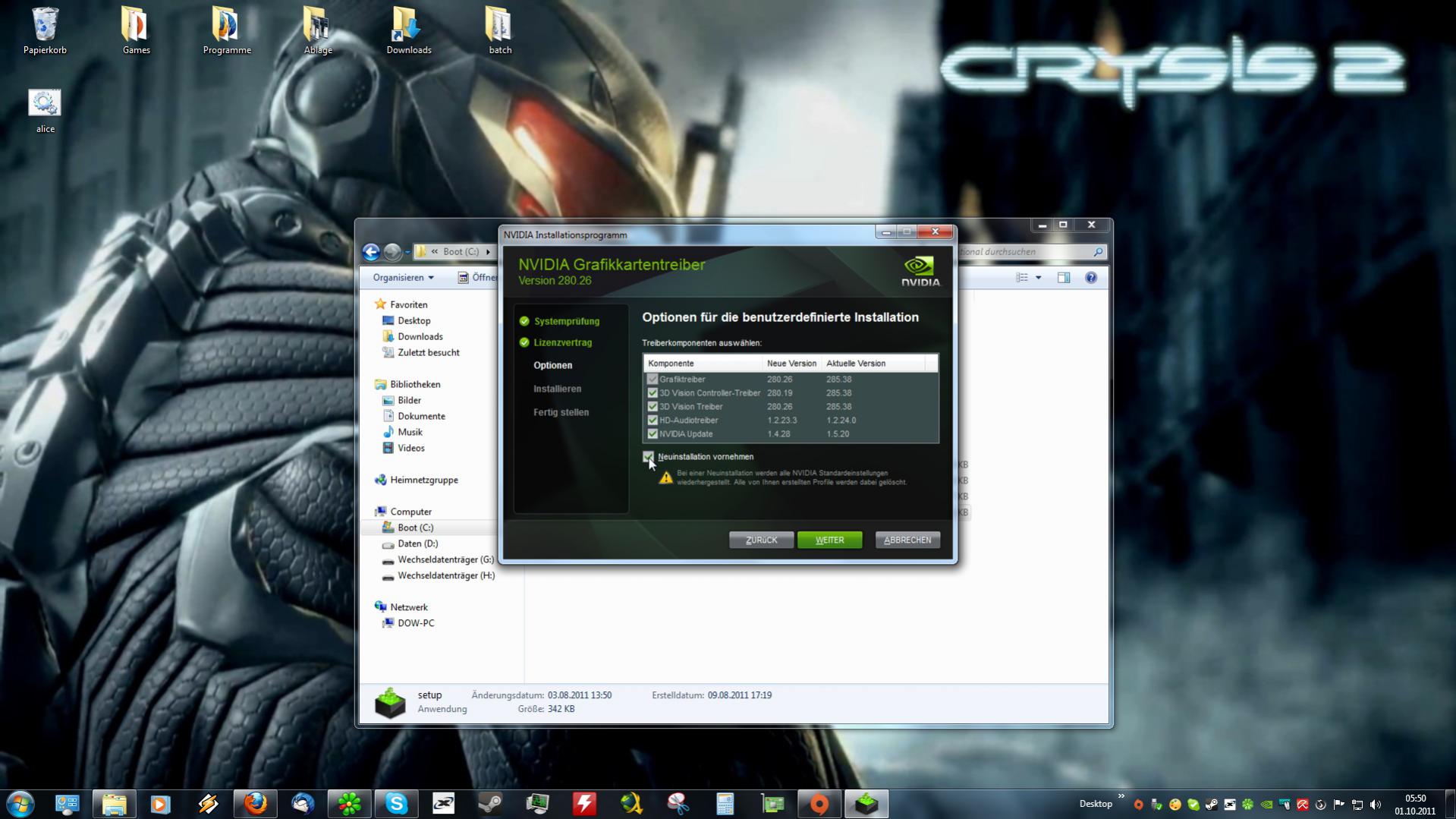This screenshot has height=819, width=1456.
Task: Click the Komponente column header
Action: pyautogui.click(x=703, y=364)
